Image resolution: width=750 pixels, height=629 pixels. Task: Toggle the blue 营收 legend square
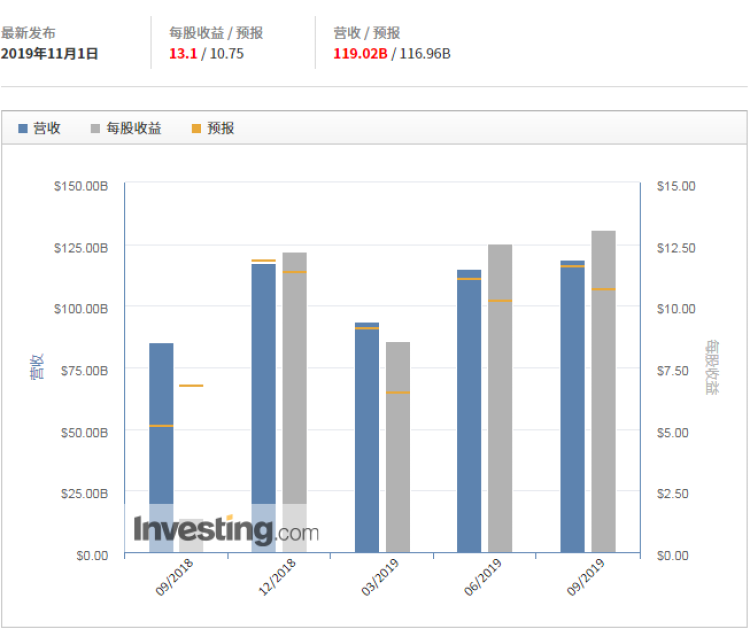(x=22, y=128)
